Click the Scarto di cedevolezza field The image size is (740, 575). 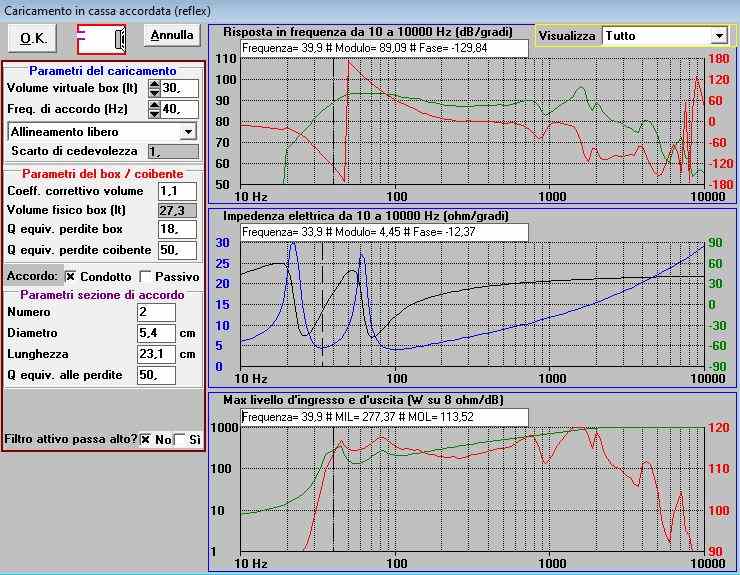(173, 152)
